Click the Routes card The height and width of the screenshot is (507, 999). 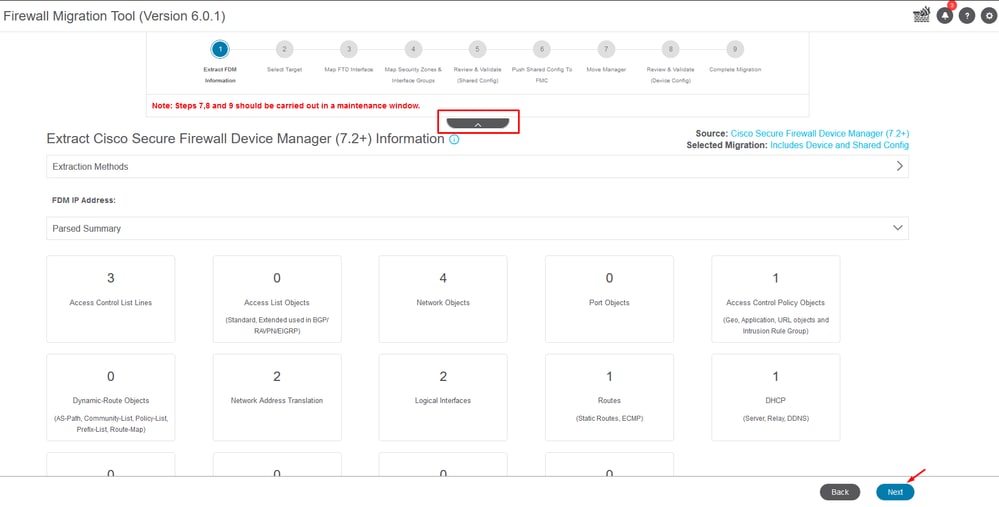[x=609, y=397]
